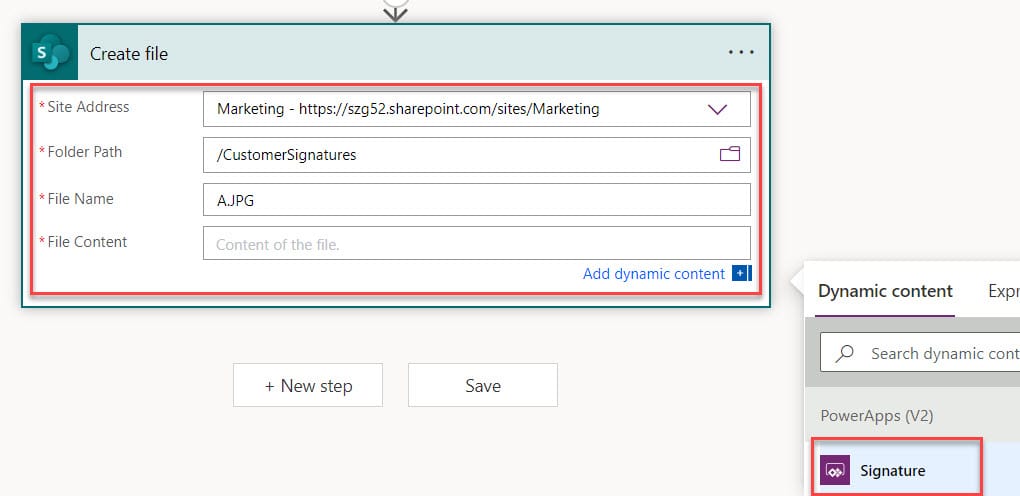Click the Site Address field showing Marketing

(x=477, y=109)
